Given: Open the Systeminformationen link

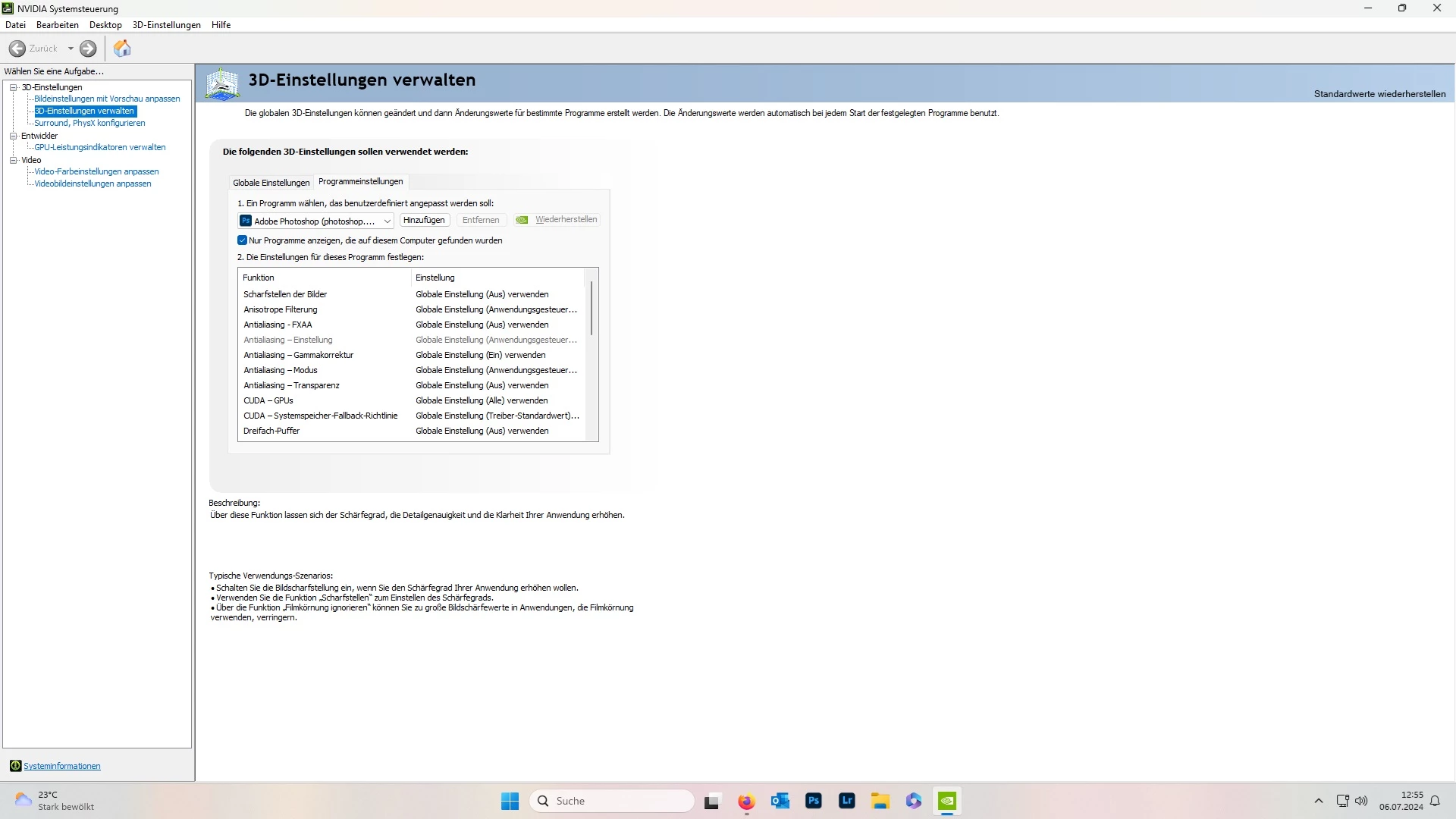Looking at the screenshot, I should (61, 766).
